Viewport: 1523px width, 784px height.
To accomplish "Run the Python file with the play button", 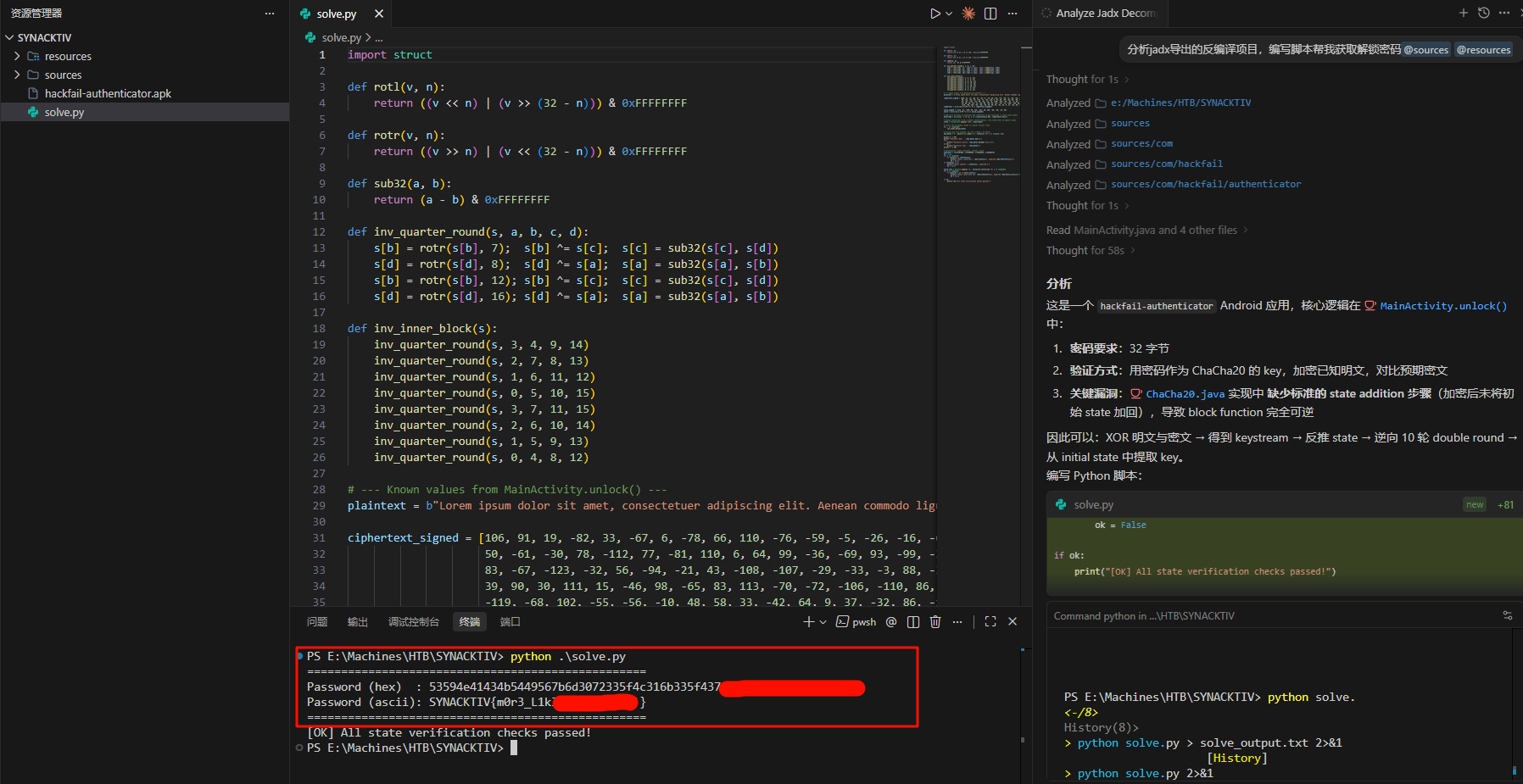I will [x=934, y=14].
